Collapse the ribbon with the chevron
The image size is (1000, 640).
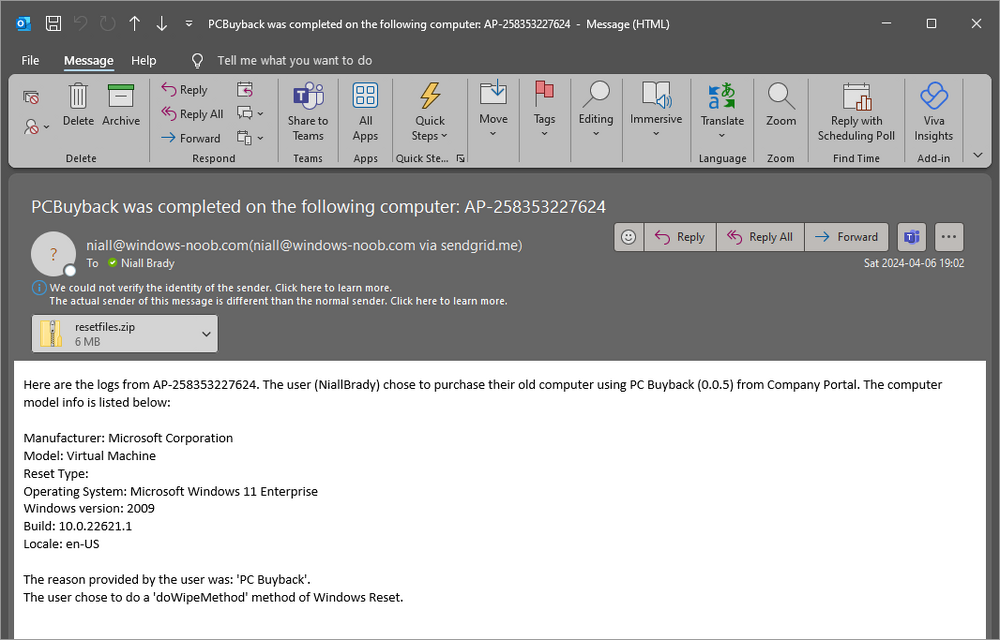(978, 155)
